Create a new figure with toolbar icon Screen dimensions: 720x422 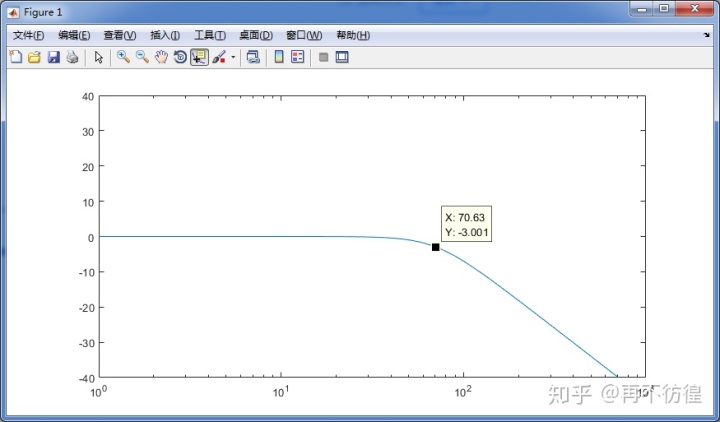tap(16, 57)
